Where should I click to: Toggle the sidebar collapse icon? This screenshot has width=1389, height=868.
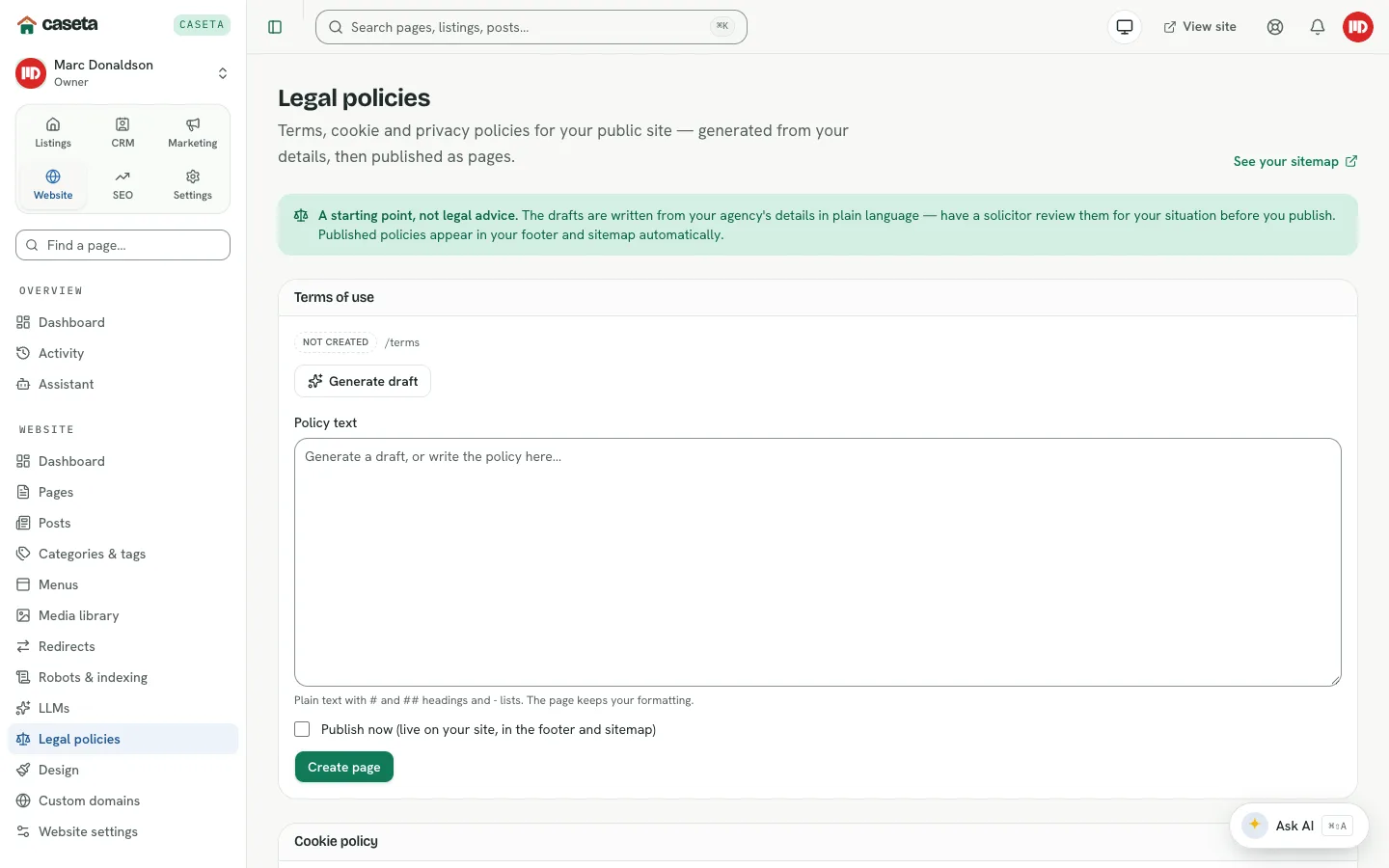point(275,27)
